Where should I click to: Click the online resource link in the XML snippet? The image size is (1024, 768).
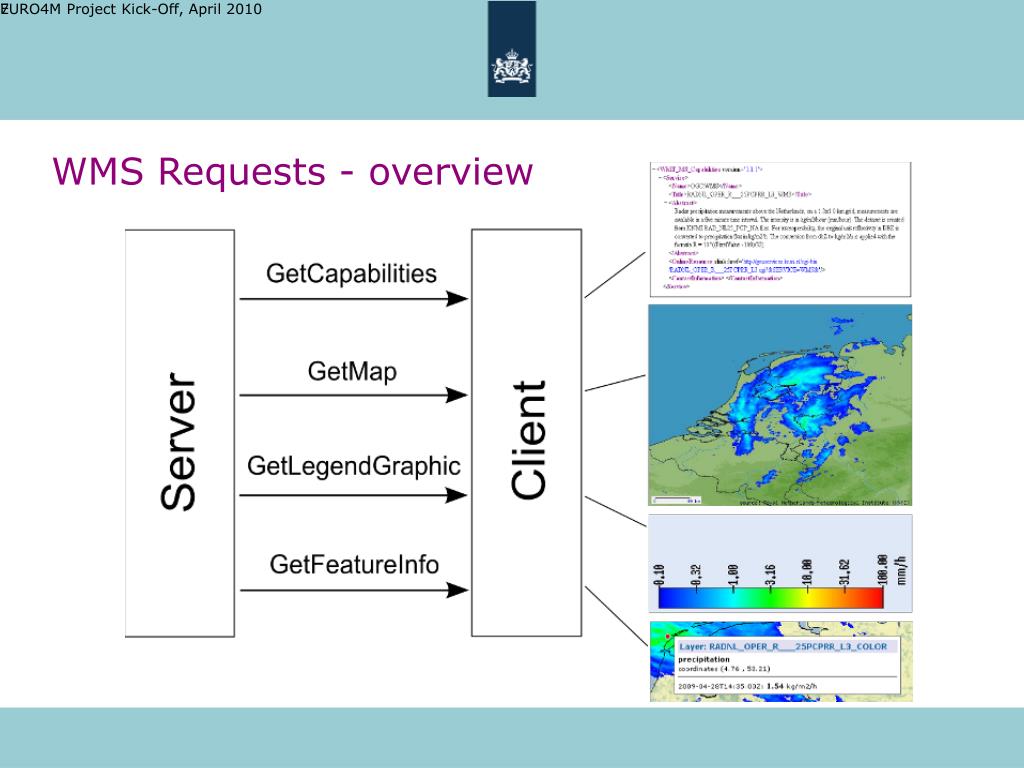[x=746, y=265]
